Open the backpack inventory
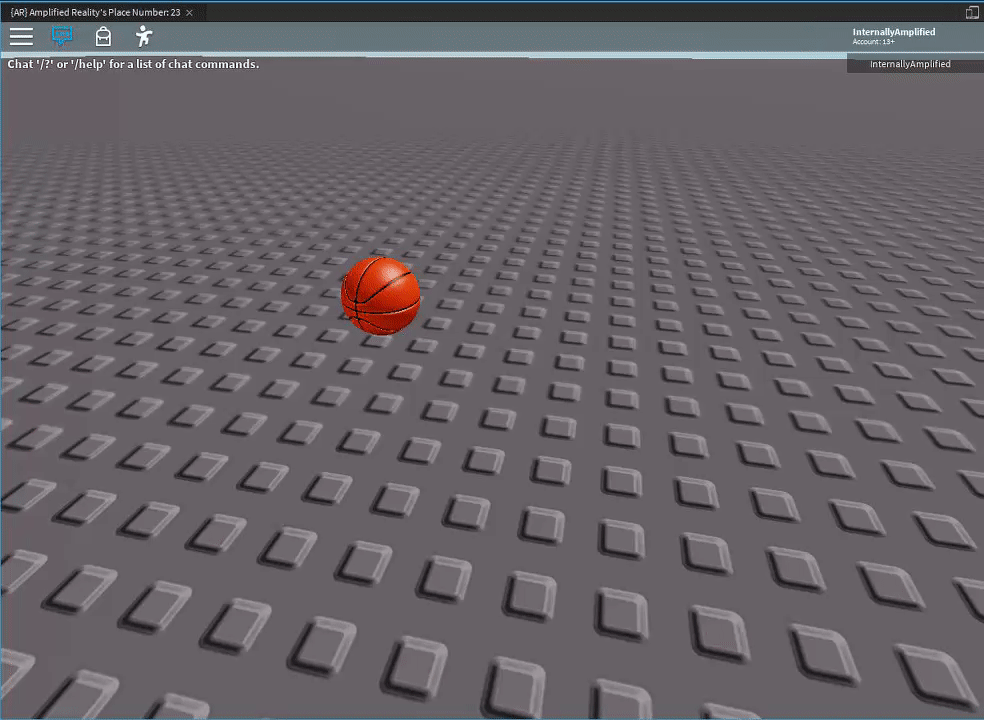Screen dimensions: 984x720 coord(104,36)
